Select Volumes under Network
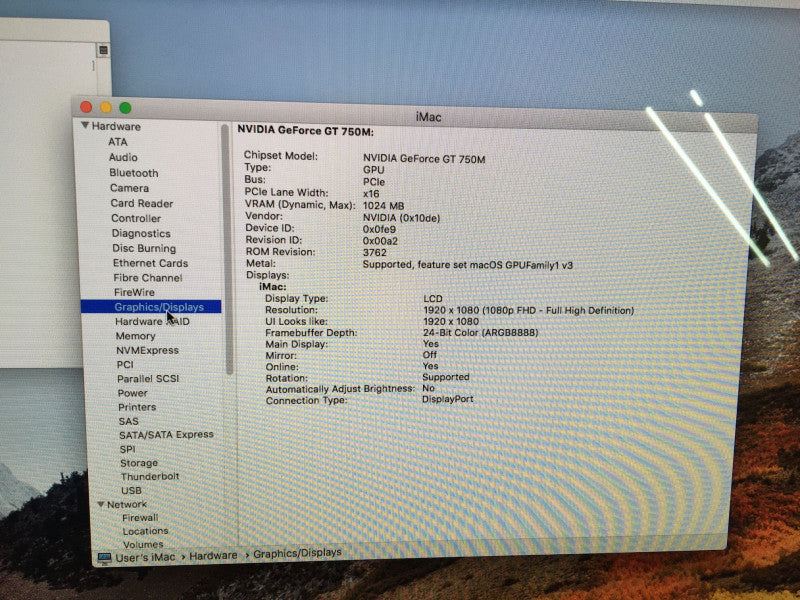800x600 pixels. pos(143,544)
